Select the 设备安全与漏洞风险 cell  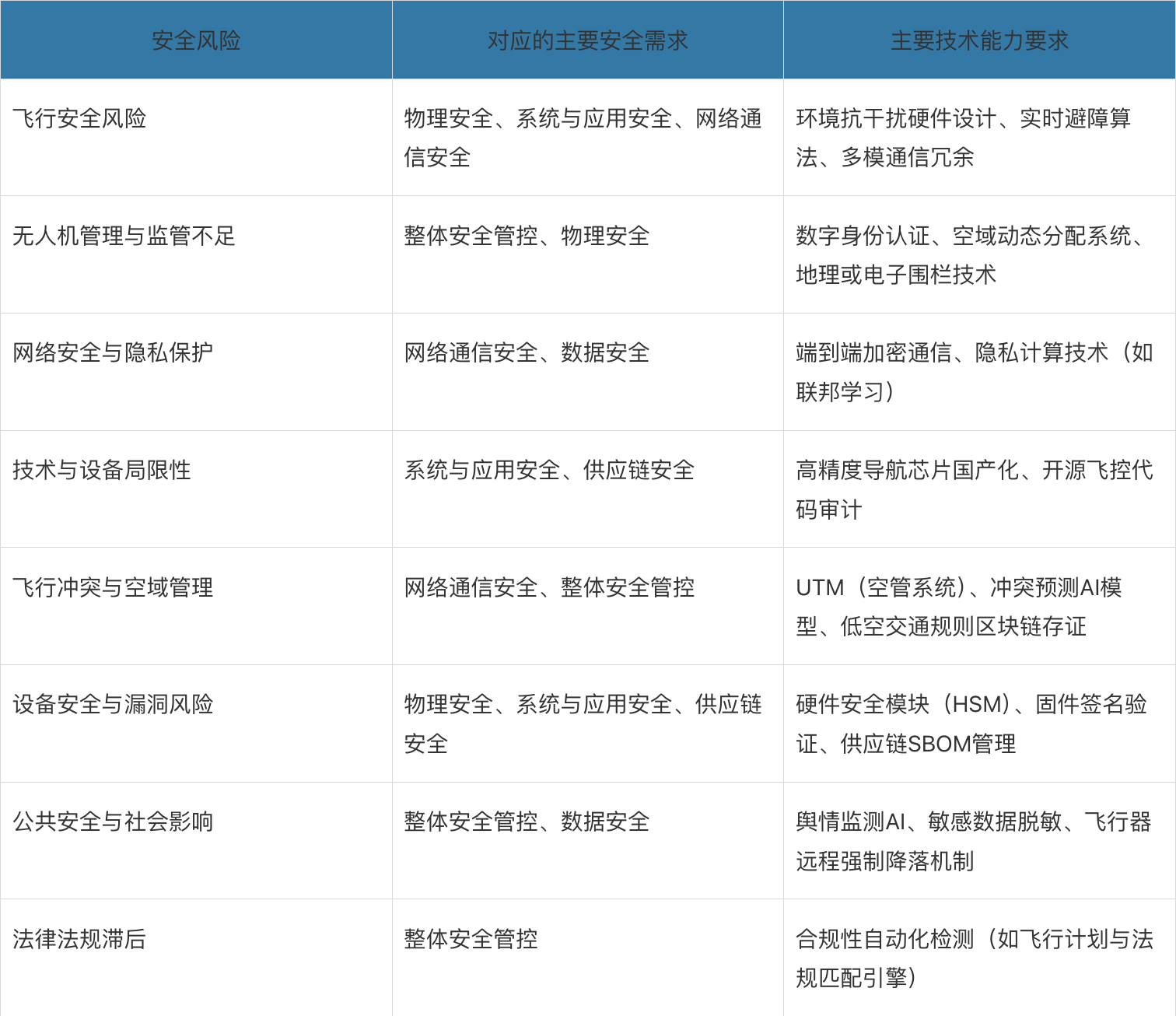pyautogui.click(x=113, y=704)
